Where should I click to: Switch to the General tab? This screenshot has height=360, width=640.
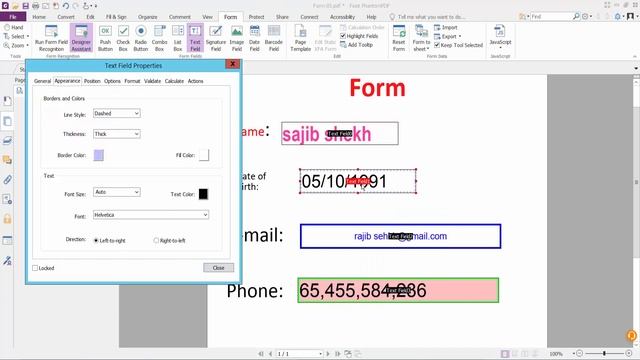[42, 81]
